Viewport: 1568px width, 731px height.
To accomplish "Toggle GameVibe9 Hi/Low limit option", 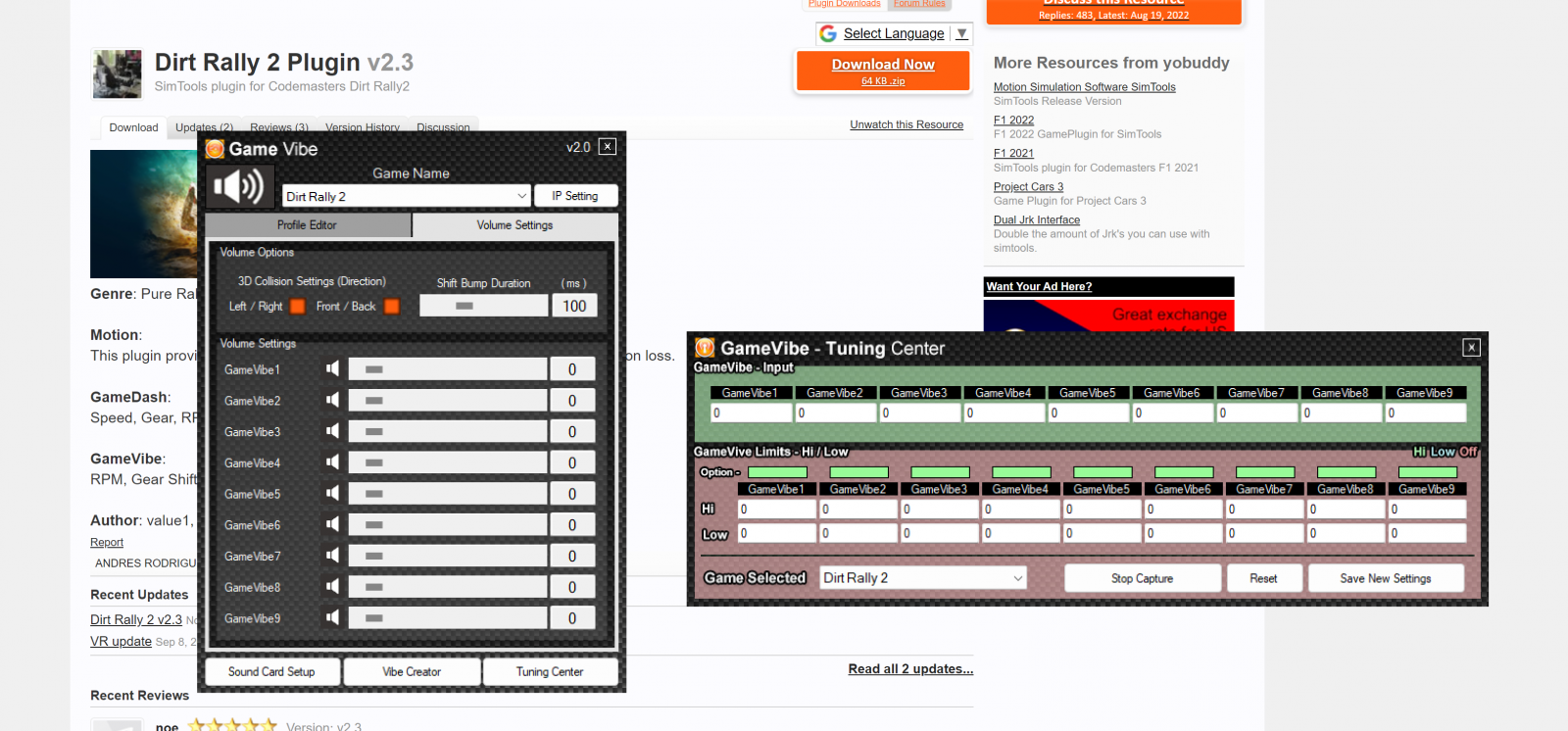I will 1428,472.
